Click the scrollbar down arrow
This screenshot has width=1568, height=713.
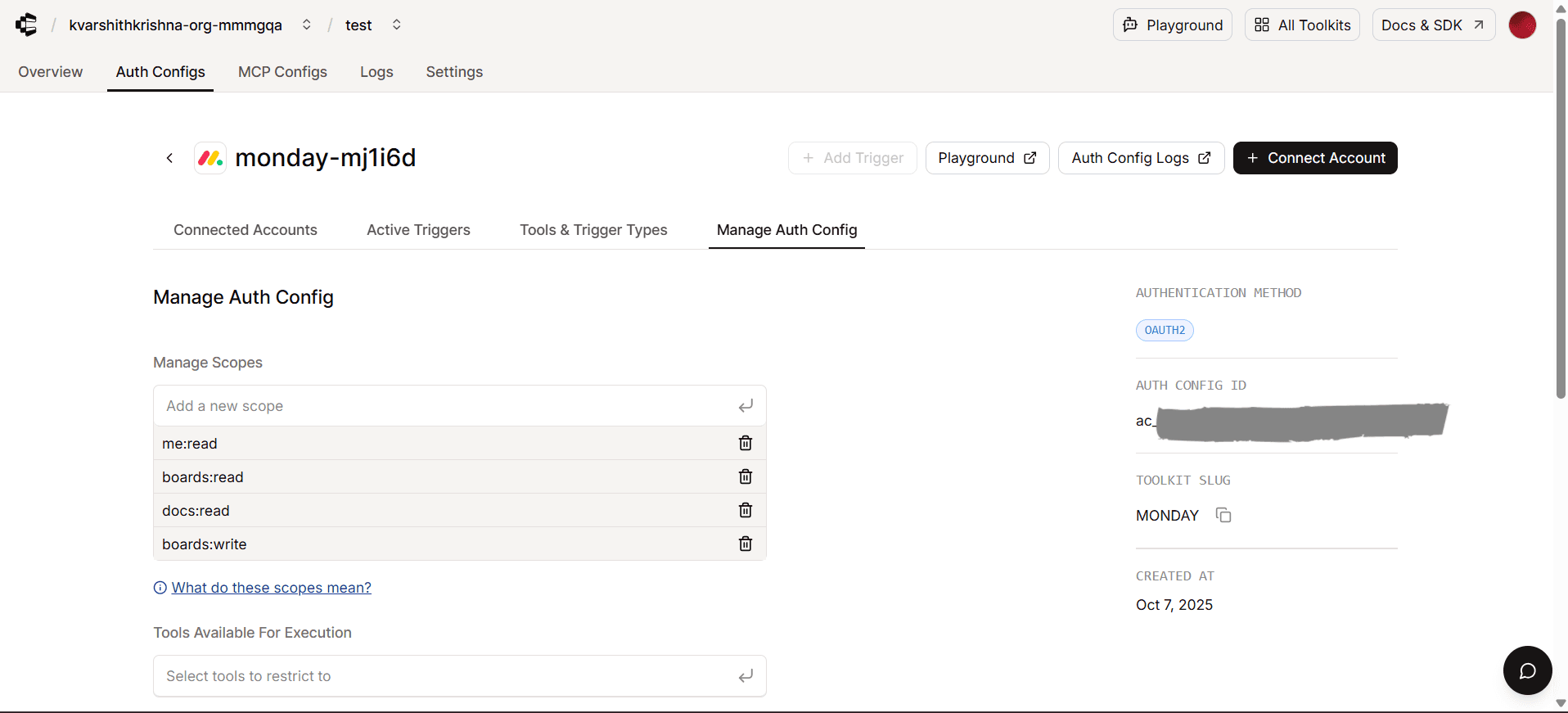pos(1561,703)
